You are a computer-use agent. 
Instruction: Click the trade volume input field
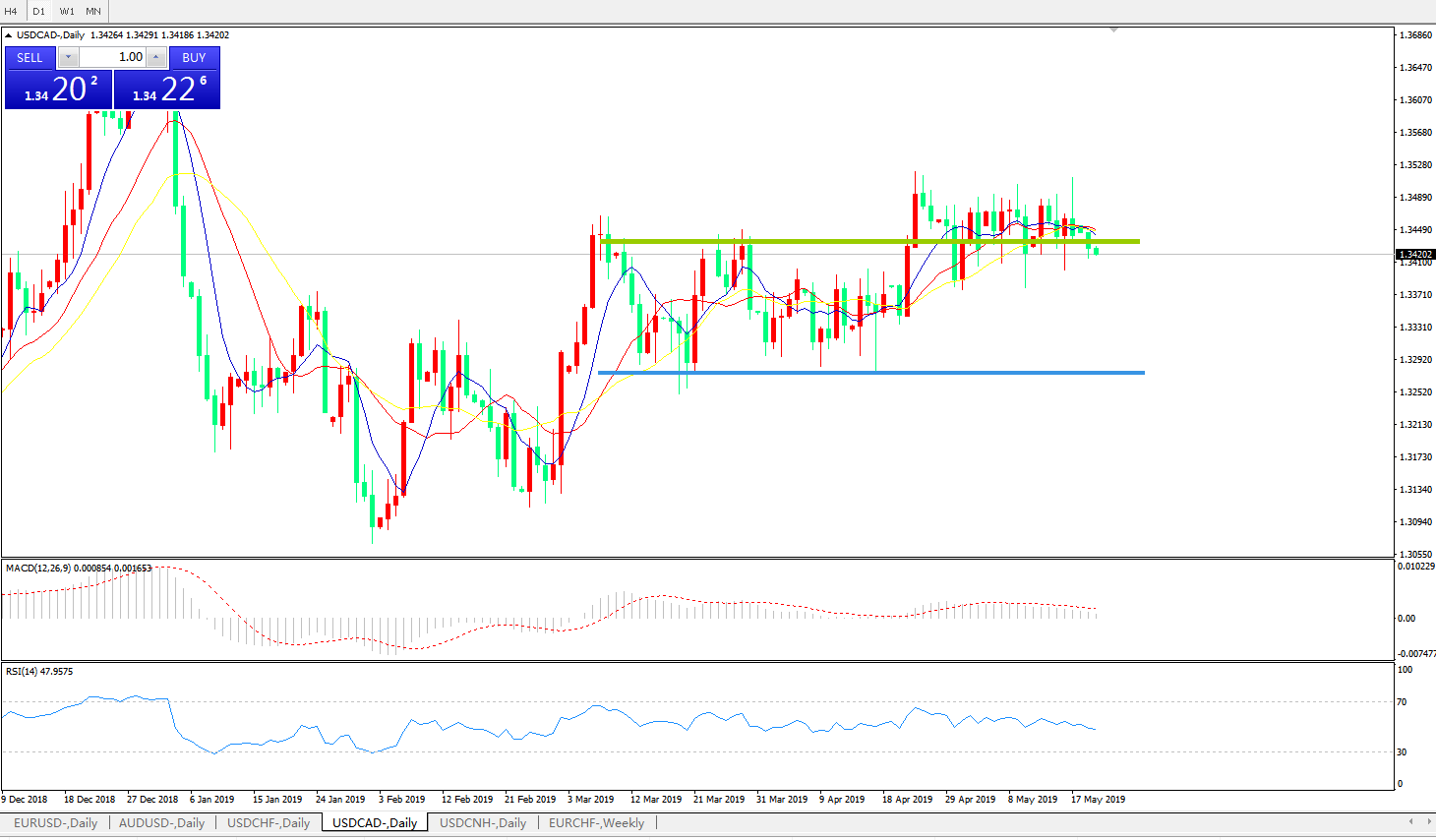[112, 57]
